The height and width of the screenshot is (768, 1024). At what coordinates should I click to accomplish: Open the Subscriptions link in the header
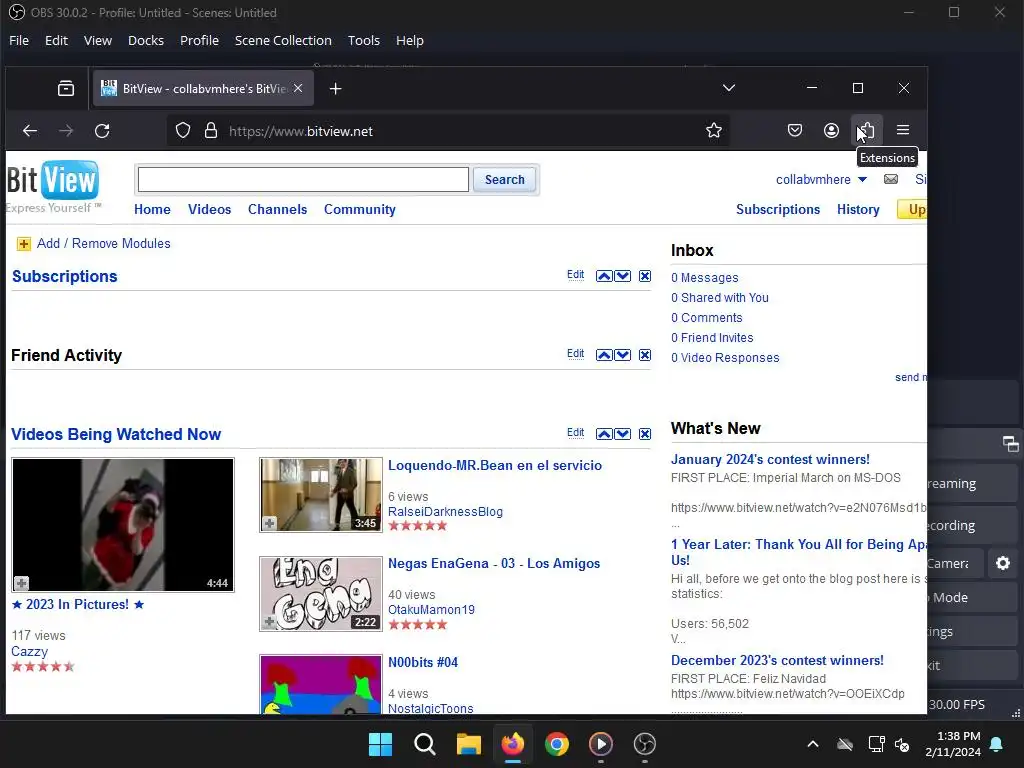[778, 210]
